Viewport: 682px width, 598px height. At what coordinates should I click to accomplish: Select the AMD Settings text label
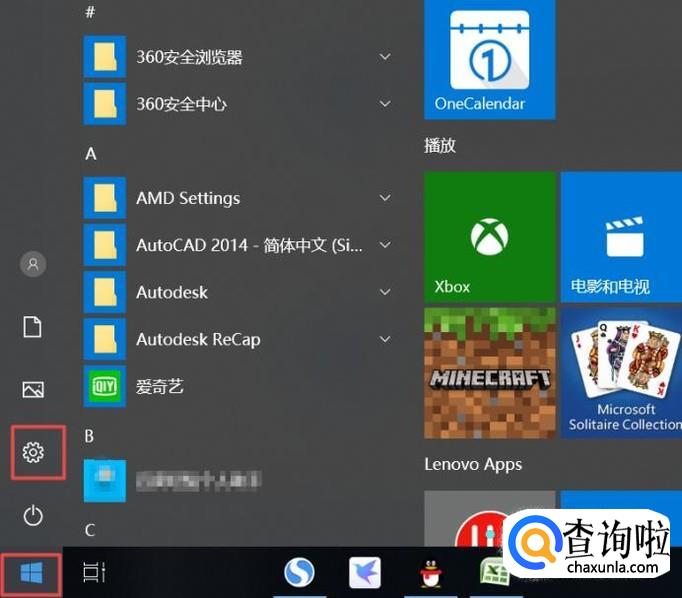tap(188, 198)
